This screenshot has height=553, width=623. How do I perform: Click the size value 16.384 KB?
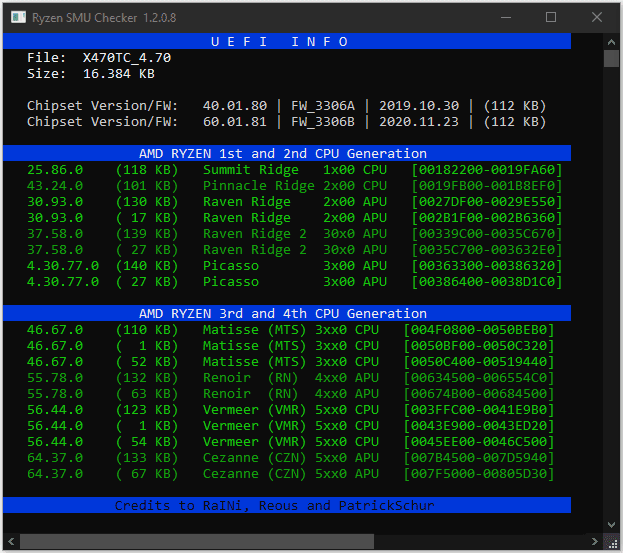(x=119, y=74)
